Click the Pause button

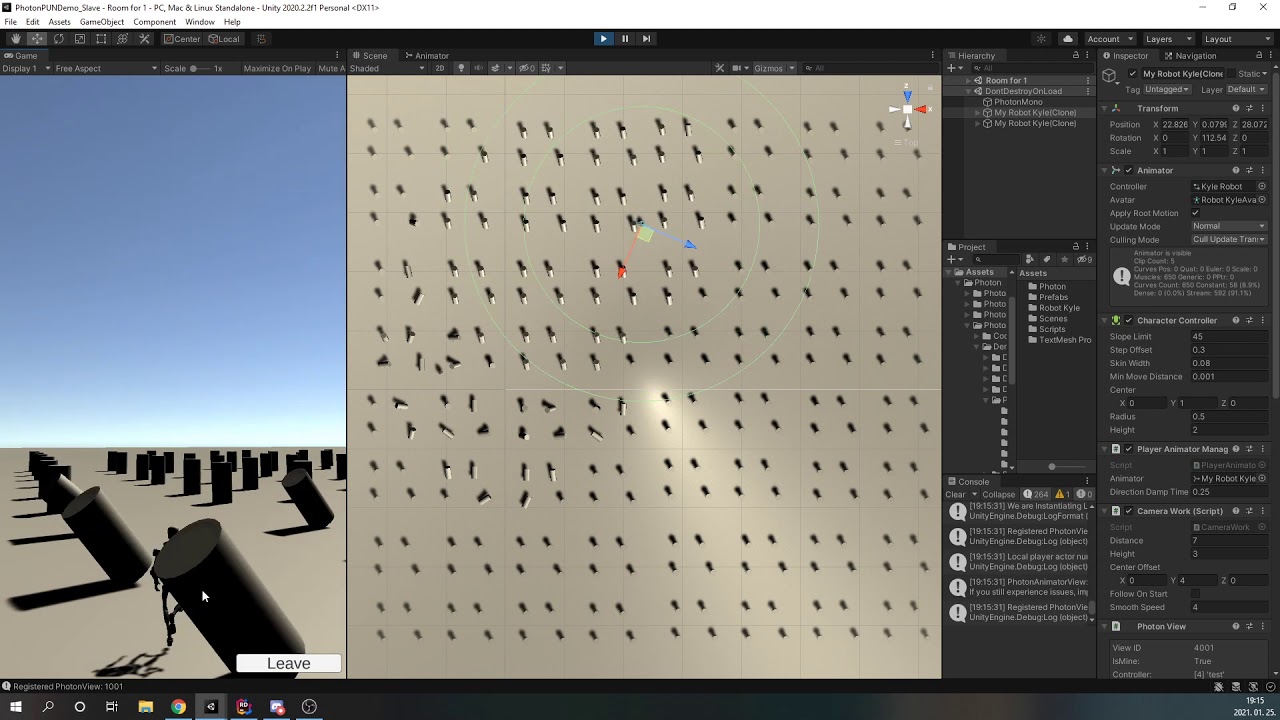pos(625,39)
